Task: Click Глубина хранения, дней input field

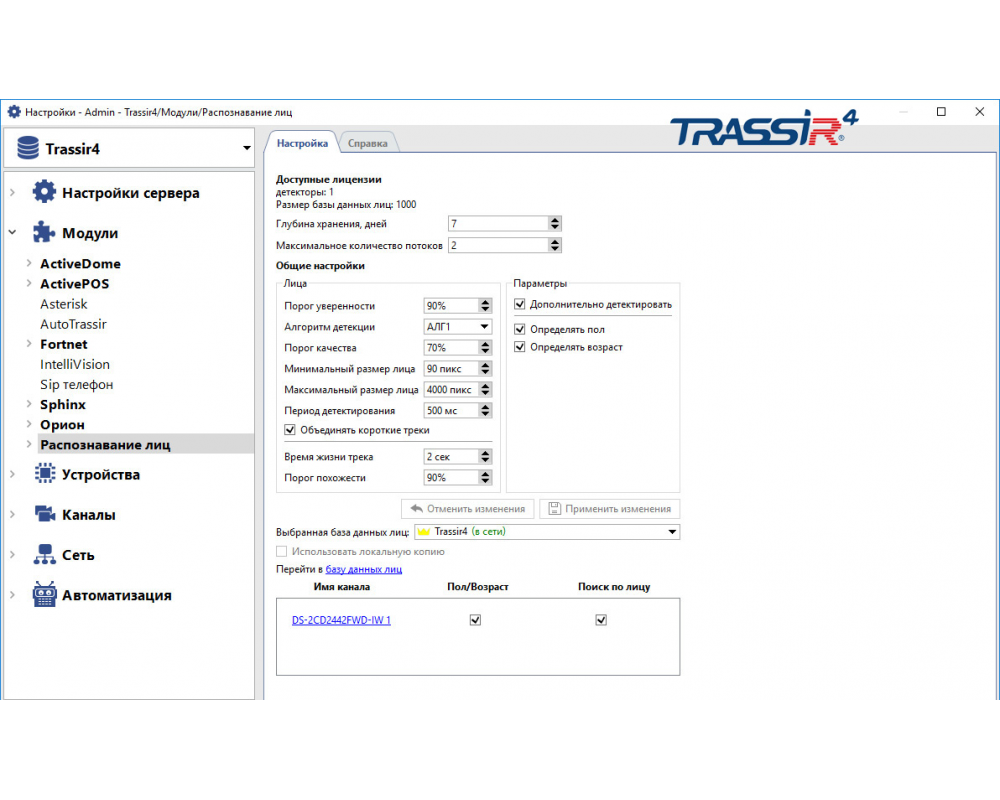Action: [498, 223]
